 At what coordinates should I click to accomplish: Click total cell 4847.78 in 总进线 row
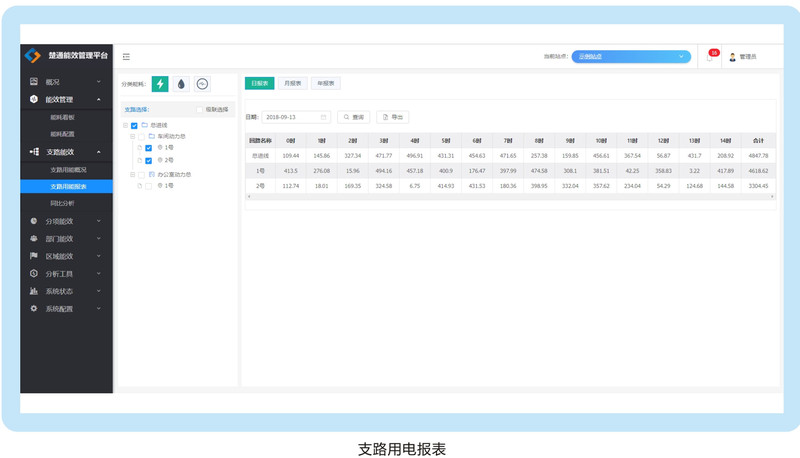point(759,156)
